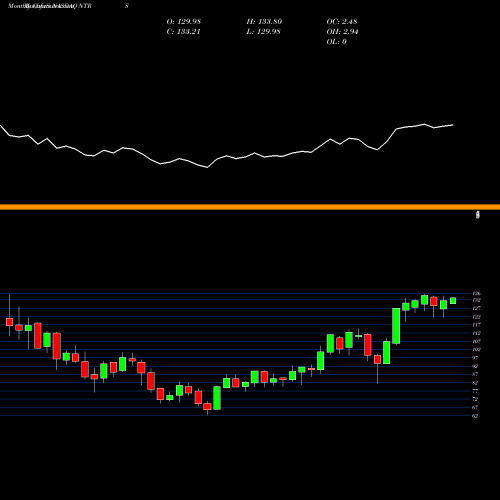The height and width of the screenshot is (500, 500).
Task: Click the 132 price axis label
Action: click(477, 300)
